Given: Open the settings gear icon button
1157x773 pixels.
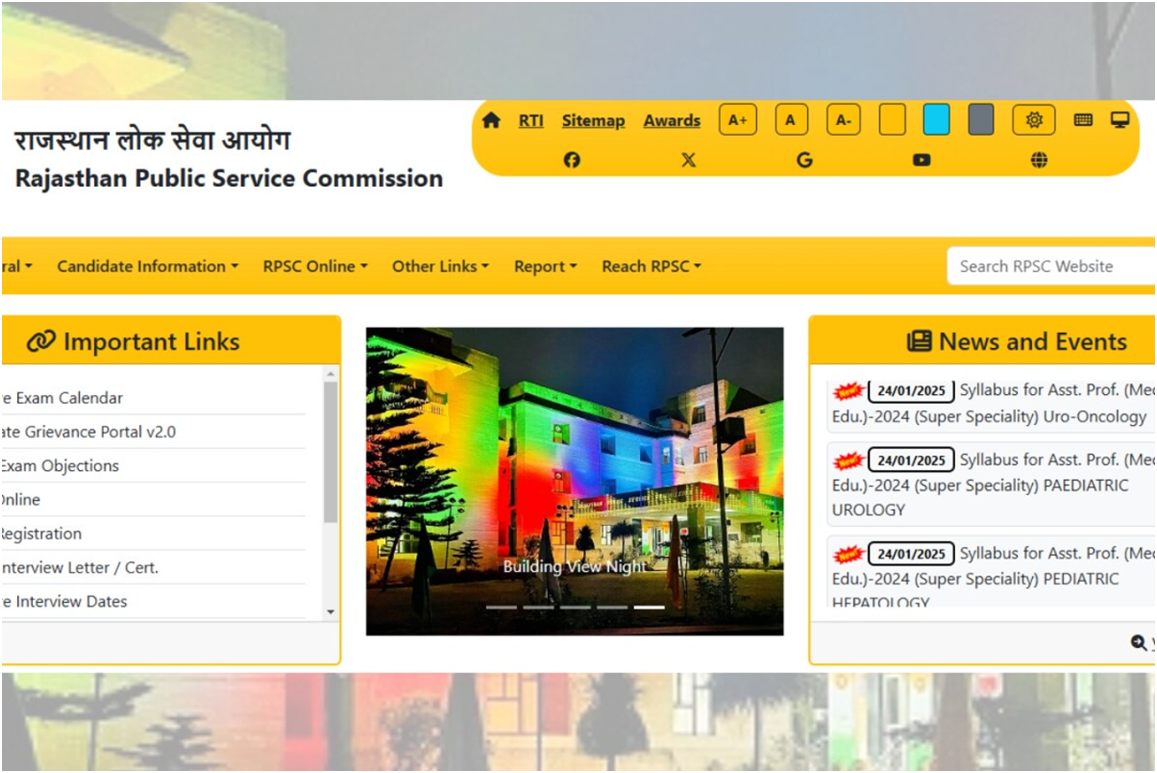Looking at the screenshot, I should (1033, 120).
